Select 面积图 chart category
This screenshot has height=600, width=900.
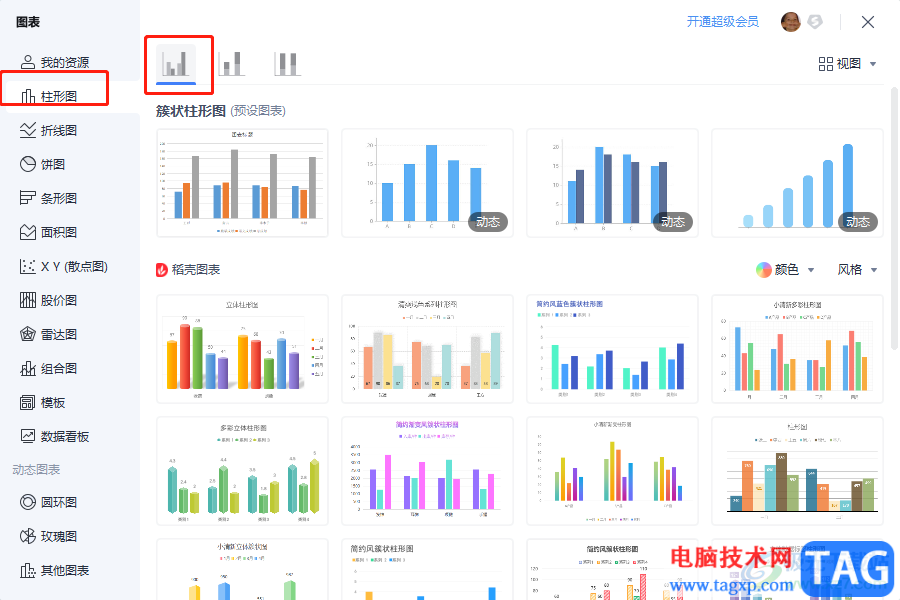point(49,232)
